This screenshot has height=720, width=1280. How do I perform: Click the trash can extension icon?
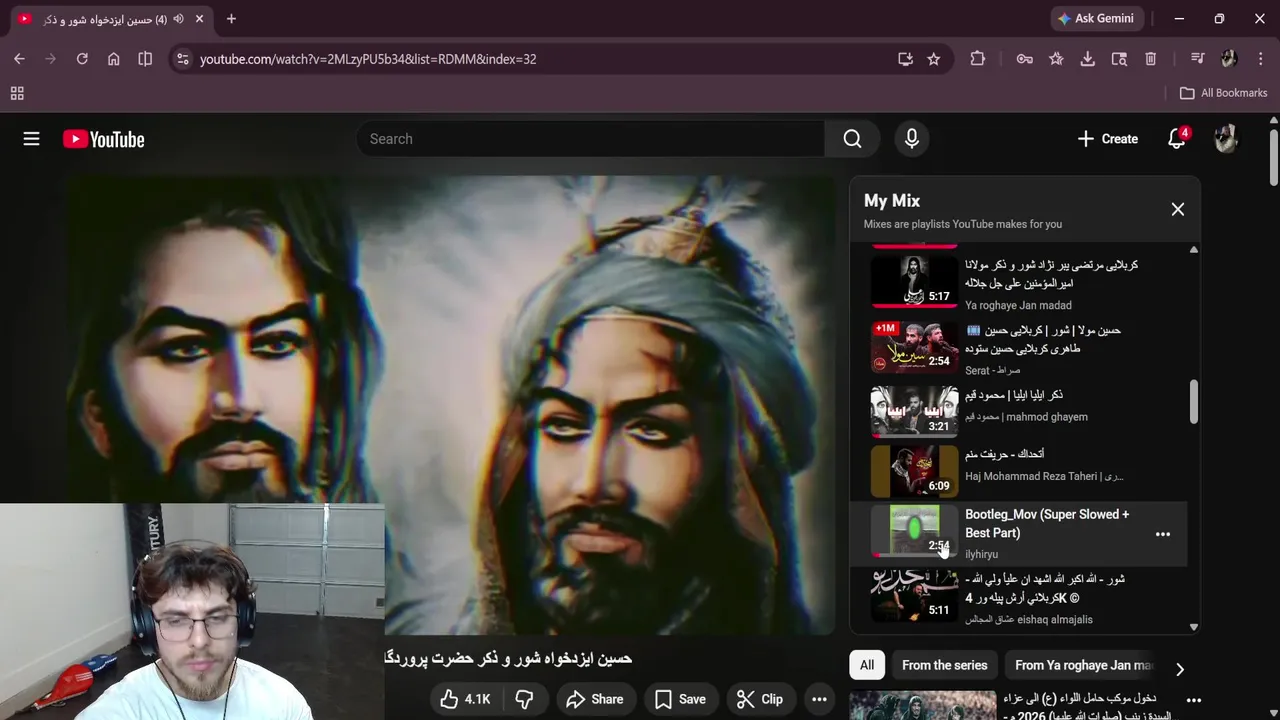[x=1151, y=59]
